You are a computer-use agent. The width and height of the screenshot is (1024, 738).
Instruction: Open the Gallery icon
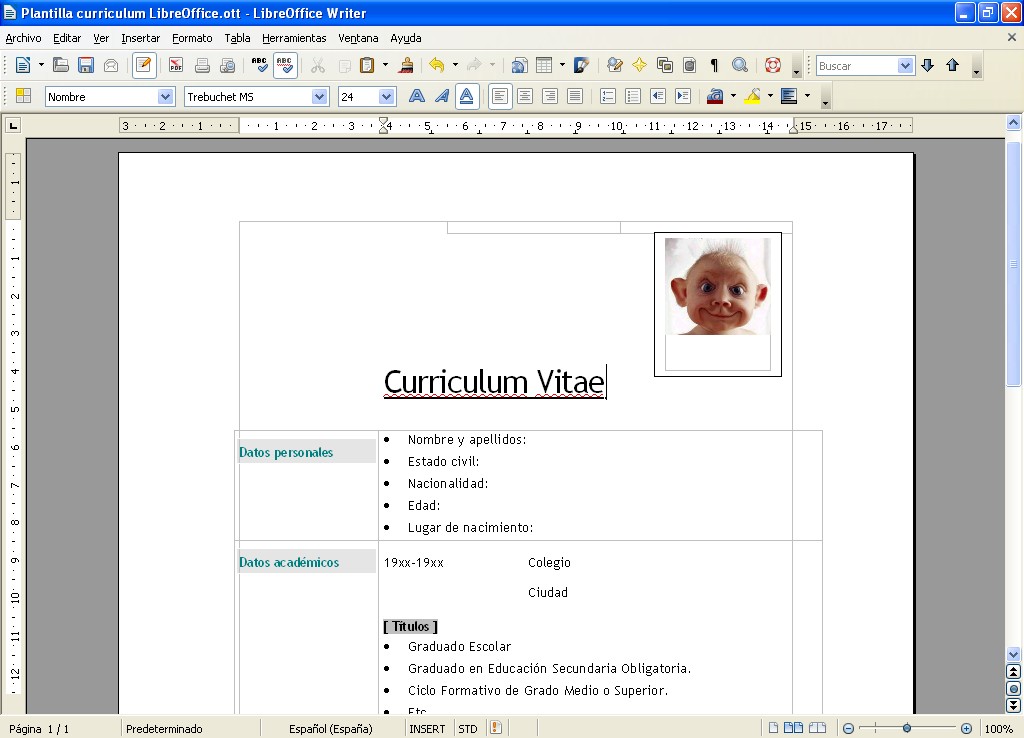coord(665,65)
